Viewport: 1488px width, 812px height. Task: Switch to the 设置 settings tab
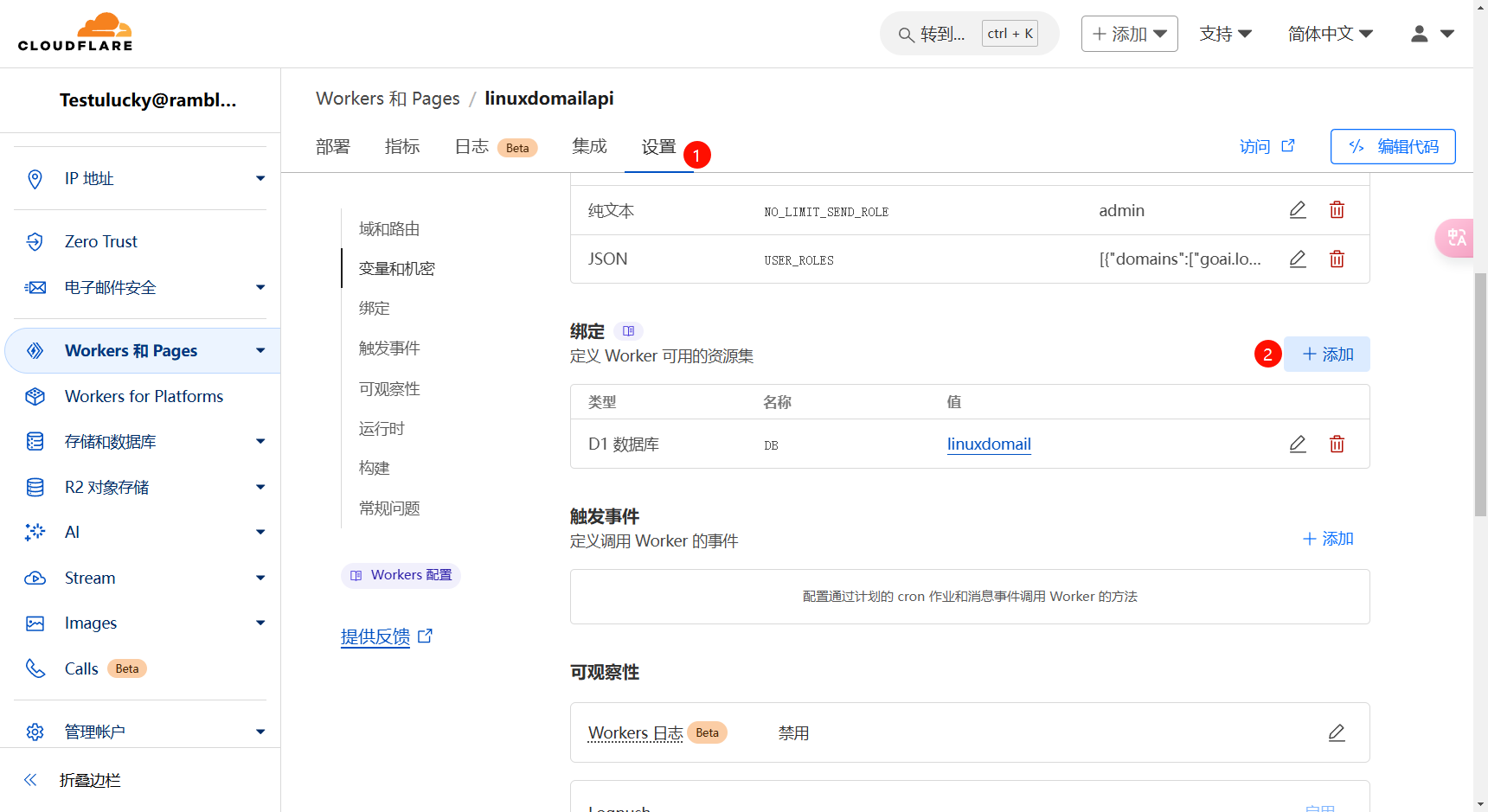click(x=659, y=147)
